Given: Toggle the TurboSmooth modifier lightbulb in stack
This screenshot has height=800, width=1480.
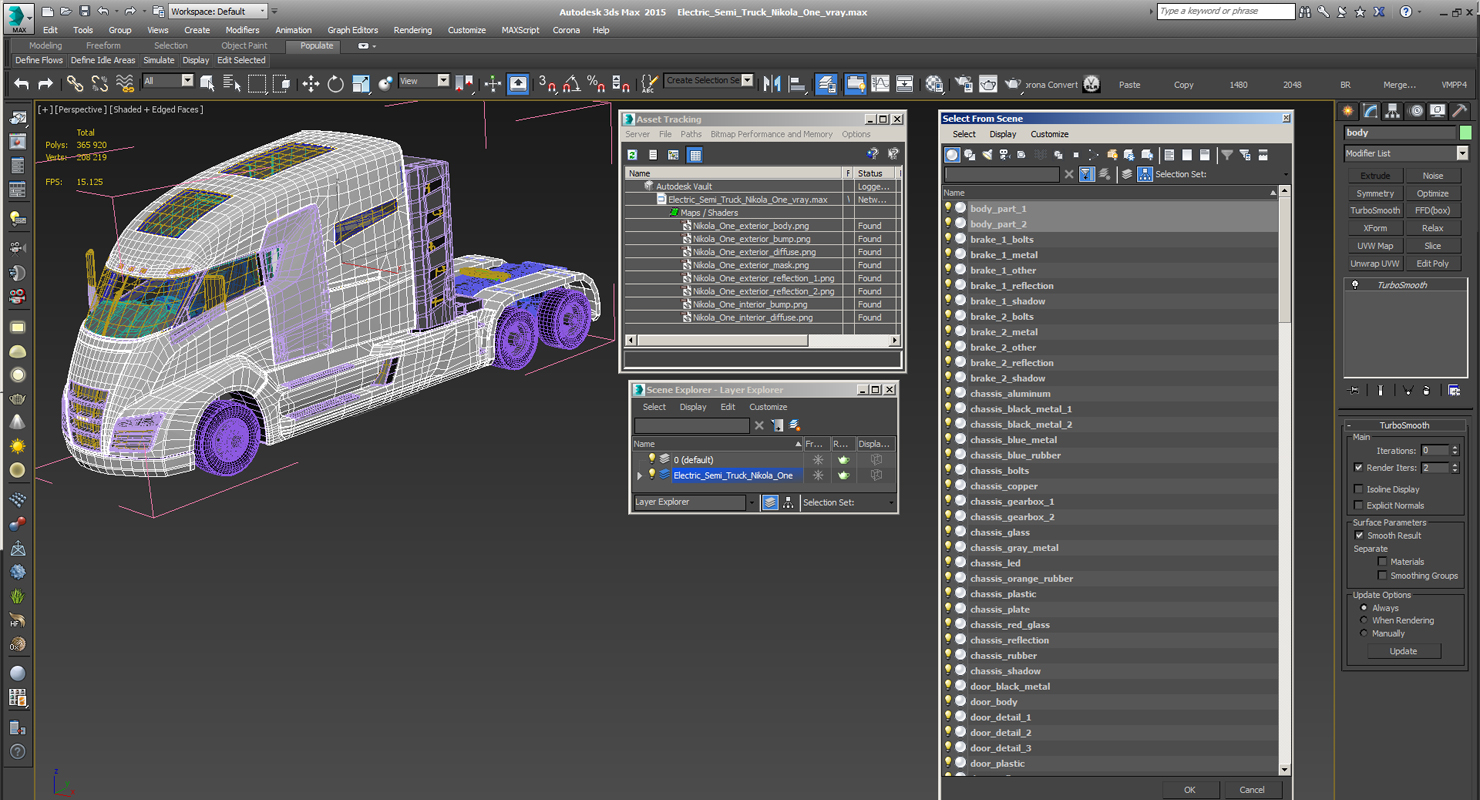Looking at the screenshot, I should (1355, 285).
